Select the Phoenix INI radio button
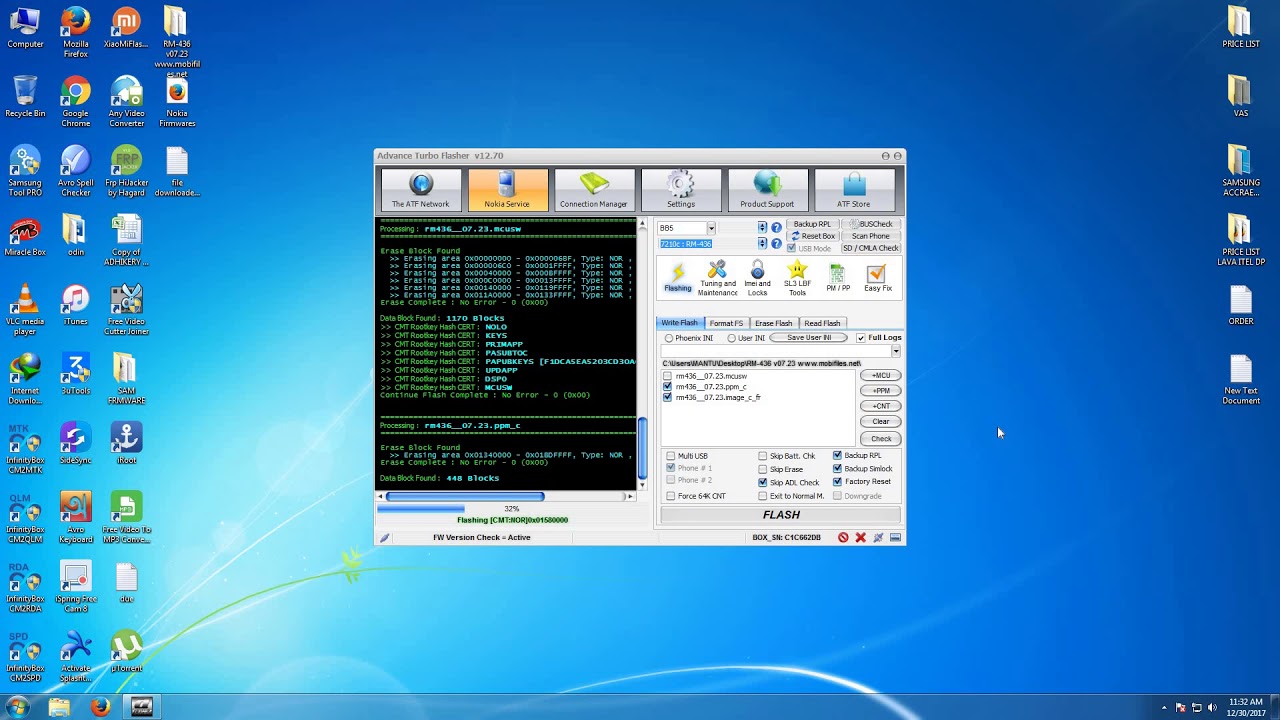The image size is (1280, 720). [x=669, y=338]
